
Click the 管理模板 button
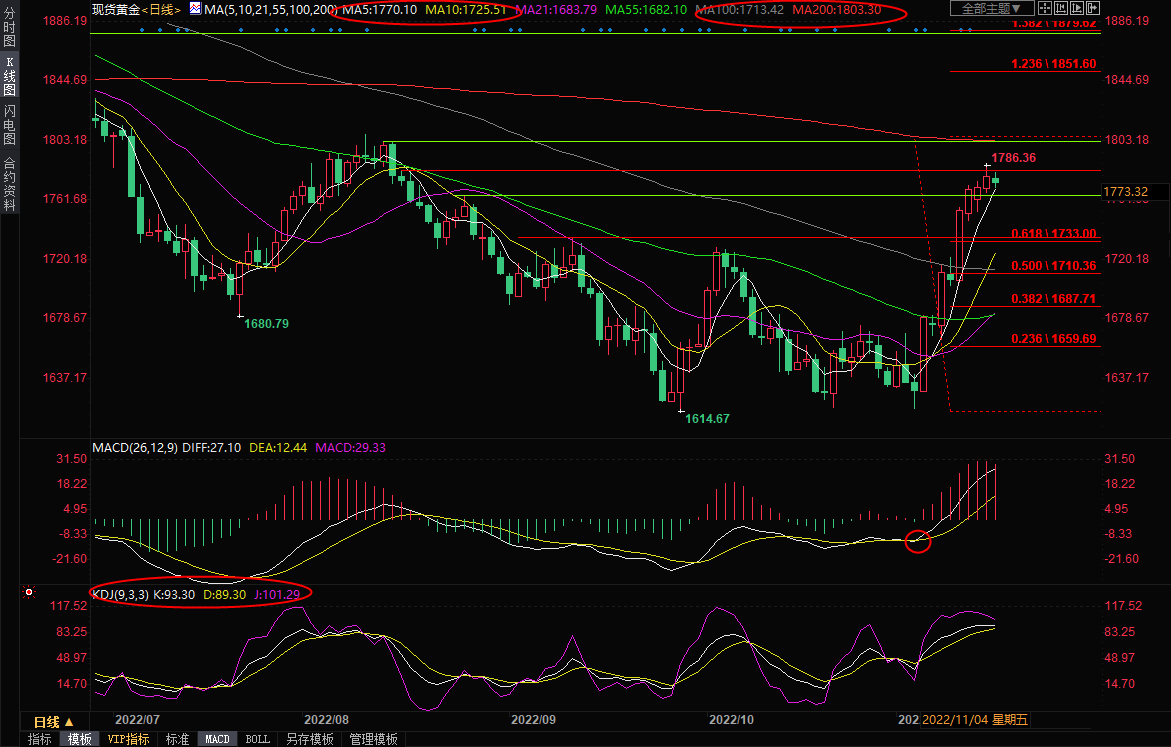pos(373,739)
